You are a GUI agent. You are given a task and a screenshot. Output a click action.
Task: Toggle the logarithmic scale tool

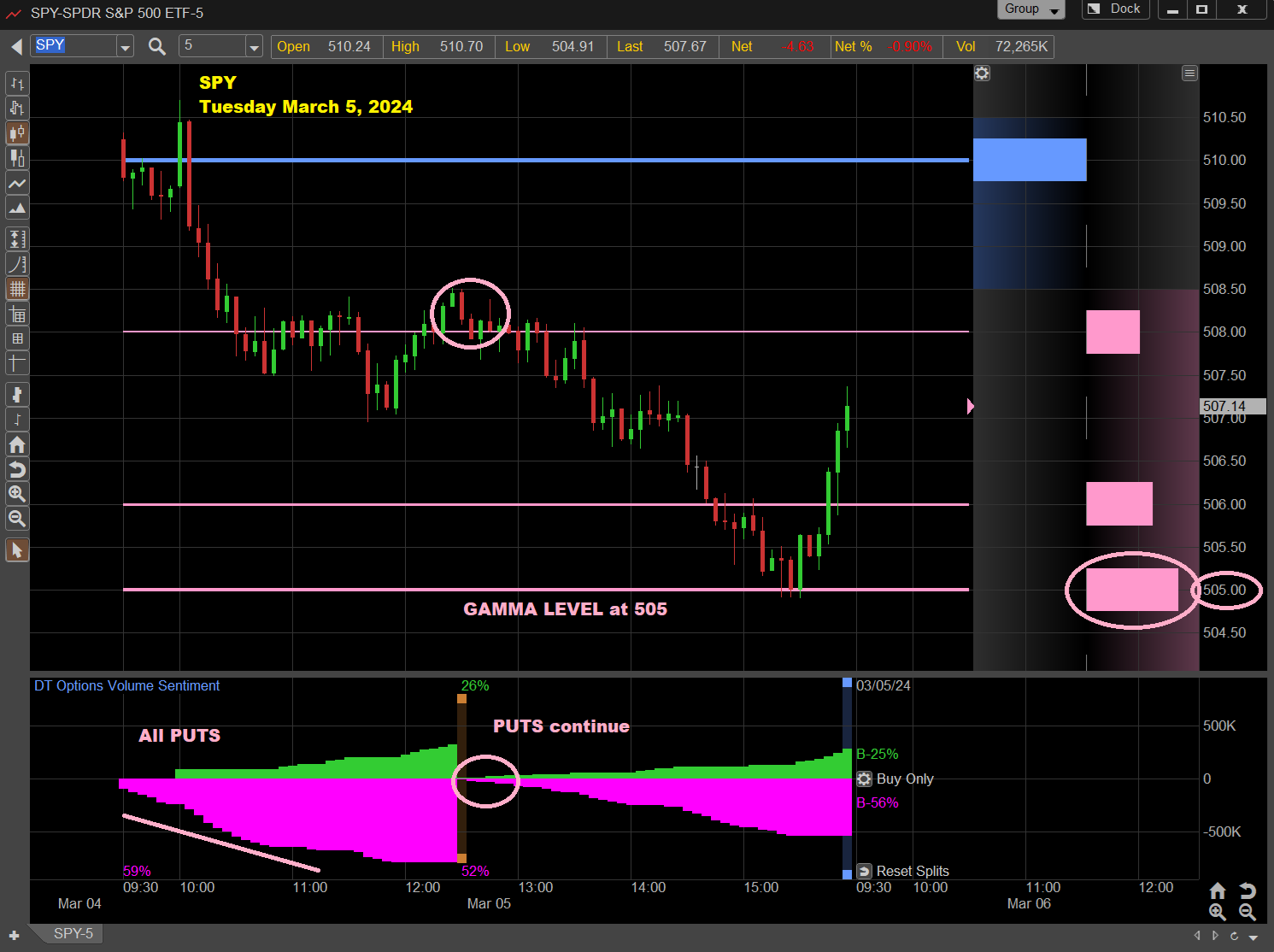point(17,264)
